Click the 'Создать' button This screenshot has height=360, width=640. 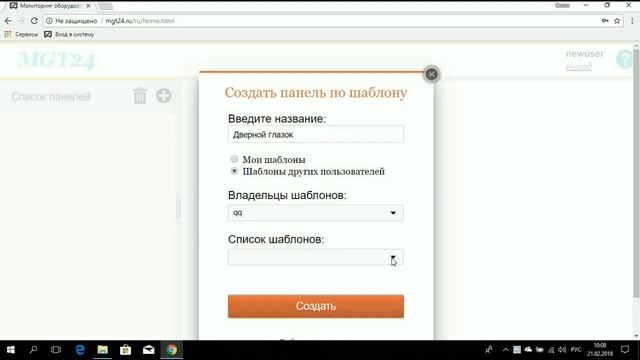316,306
